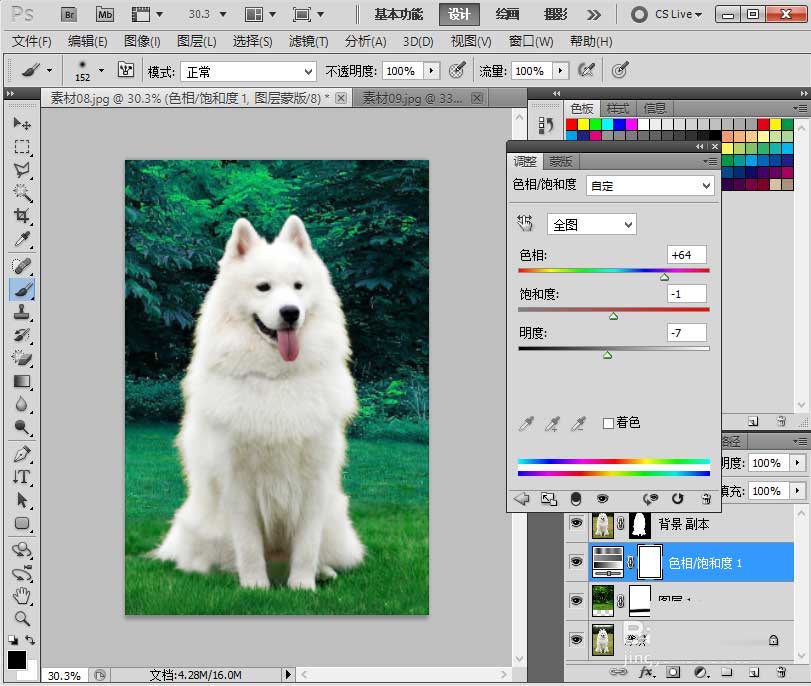The width and height of the screenshot is (811, 686).
Task: Select the Move tool
Action: 22,123
